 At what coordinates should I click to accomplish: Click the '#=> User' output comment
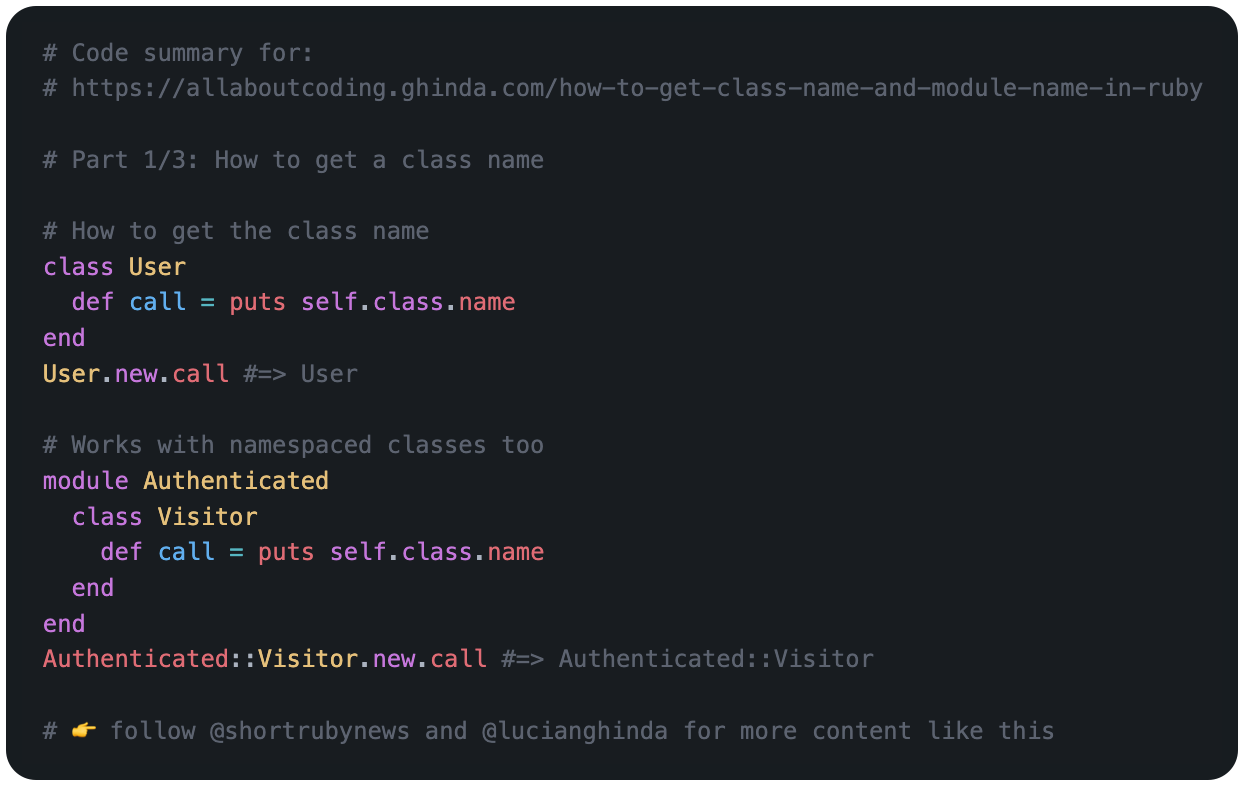click(x=301, y=374)
